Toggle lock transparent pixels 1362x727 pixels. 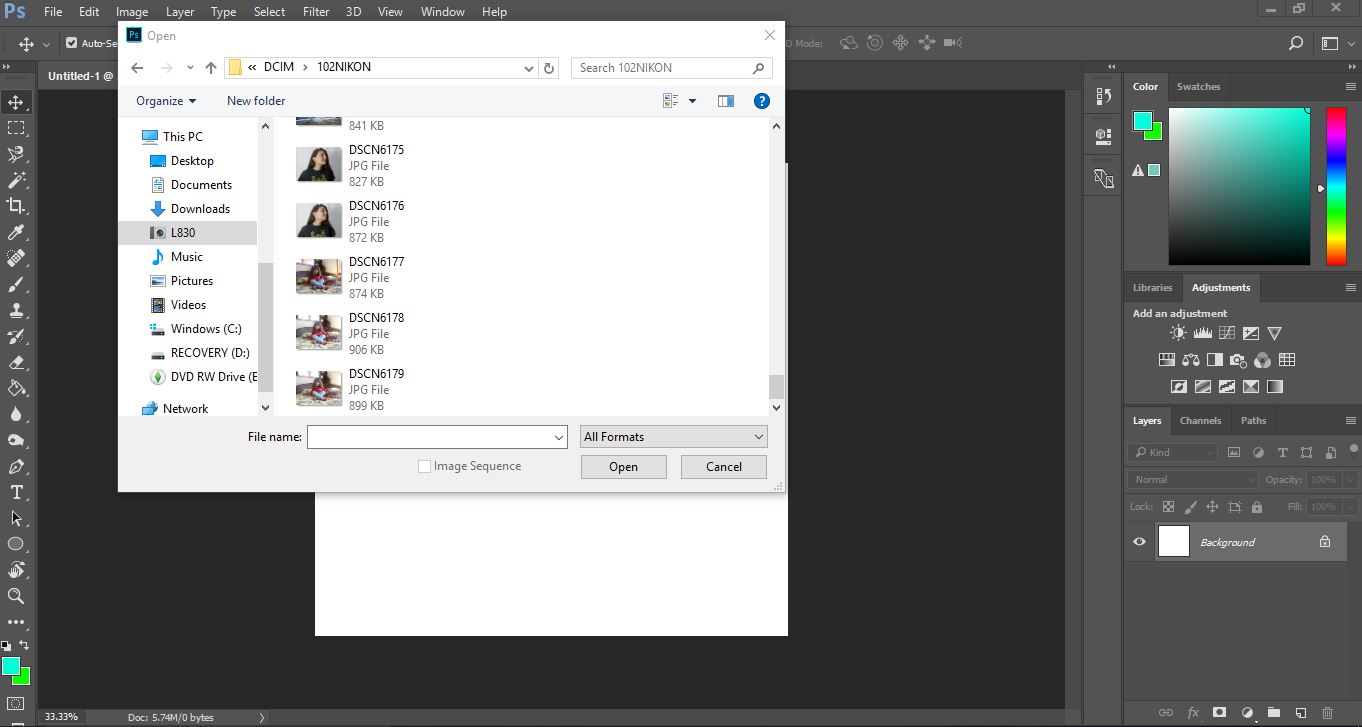pos(1168,507)
